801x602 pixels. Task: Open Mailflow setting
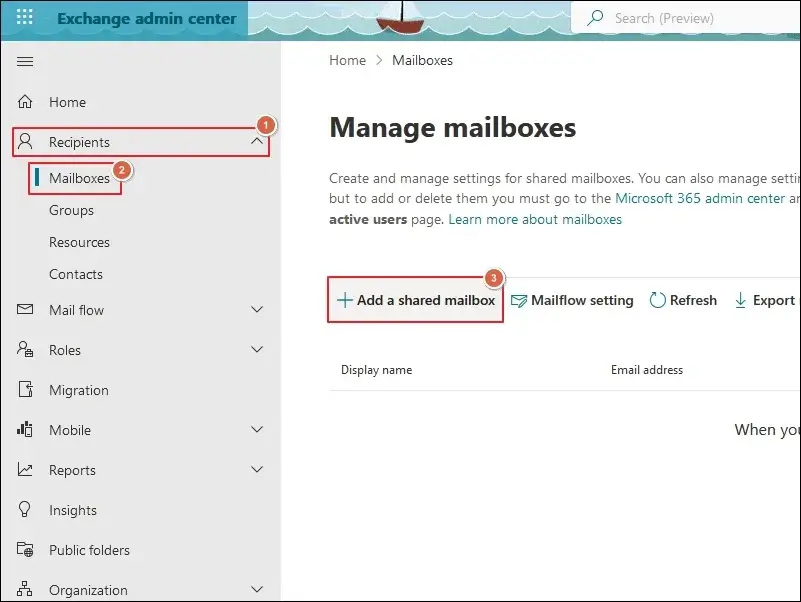point(572,300)
